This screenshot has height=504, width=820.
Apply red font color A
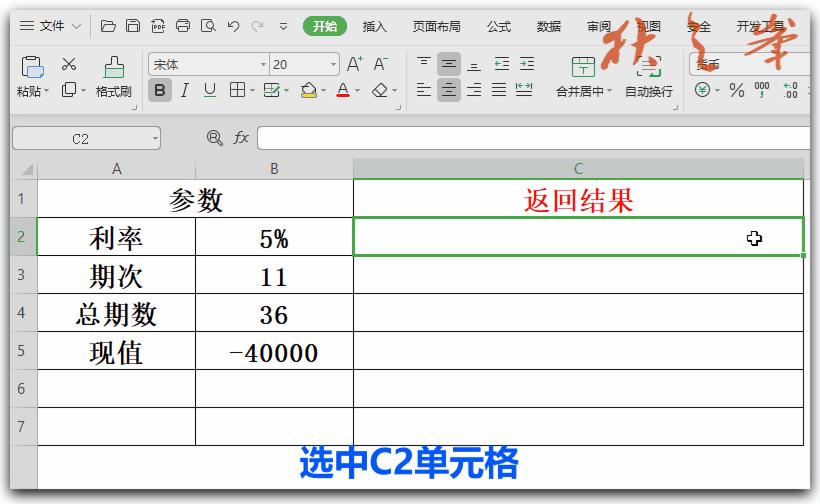coord(343,90)
